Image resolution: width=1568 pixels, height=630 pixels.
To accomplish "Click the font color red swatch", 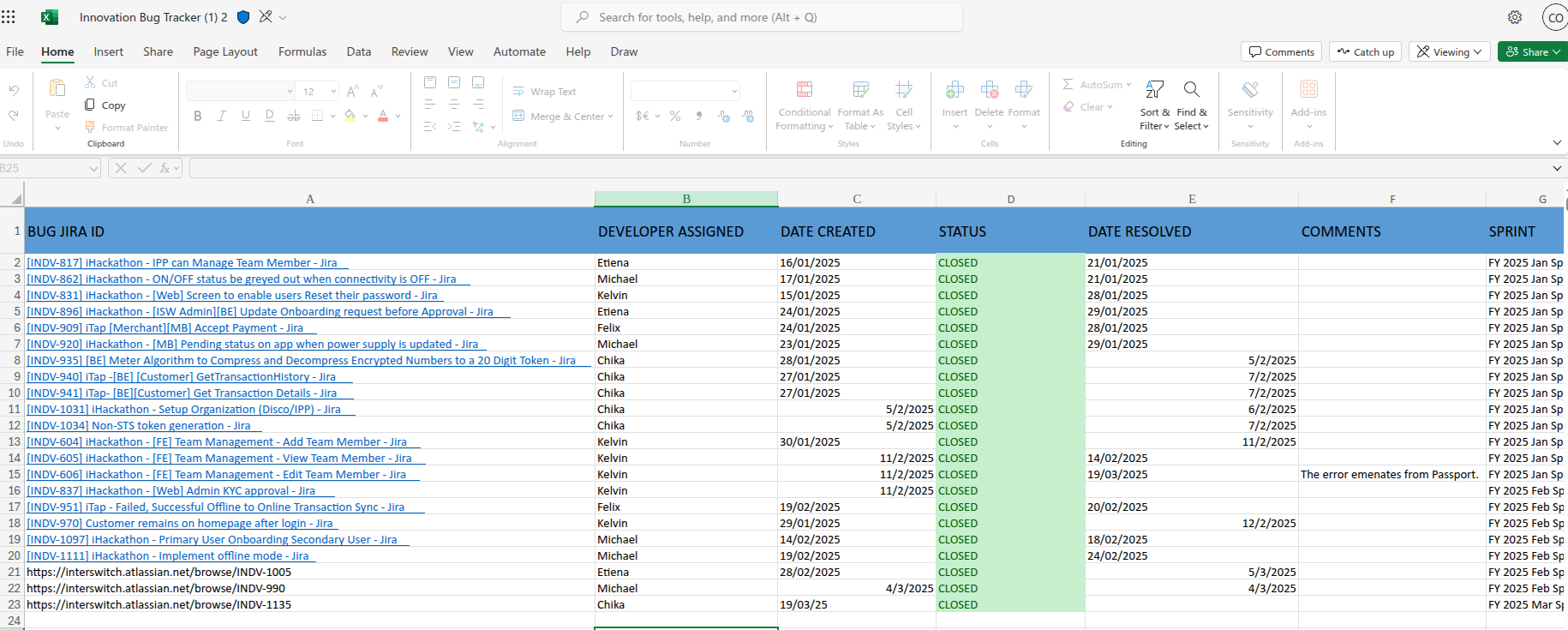I will coord(383,116).
